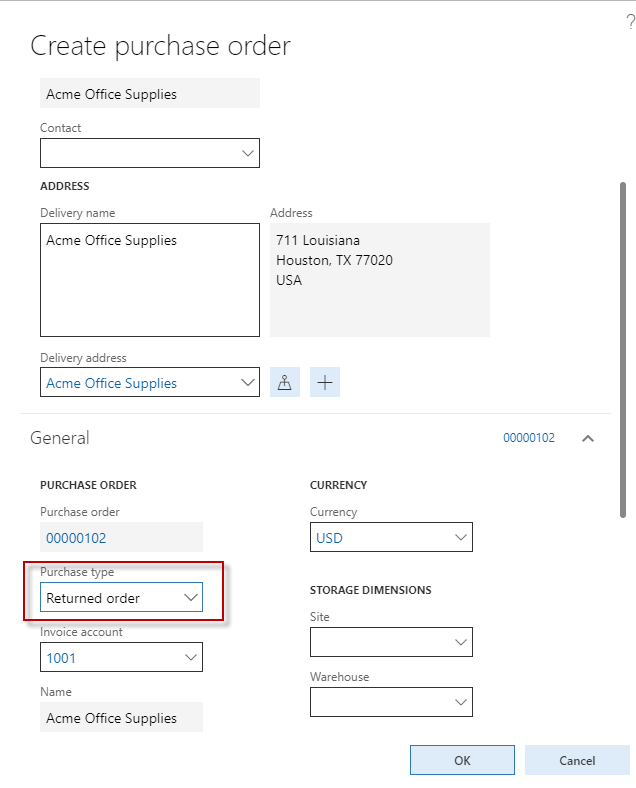Click the Acme Office Supplies vendor field at top
The height and width of the screenshot is (788, 636).
149,94
